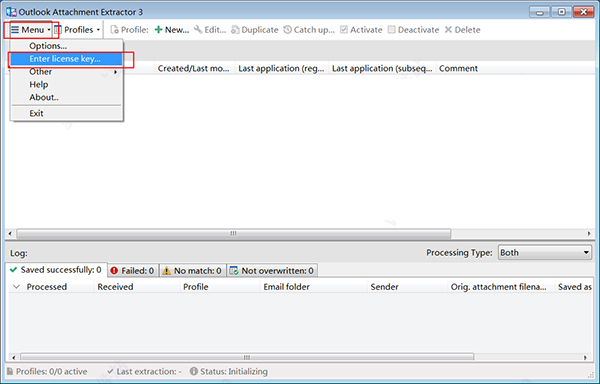
Task: Switch to the Failed: 0 tab
Action: [x=132, y=271]
